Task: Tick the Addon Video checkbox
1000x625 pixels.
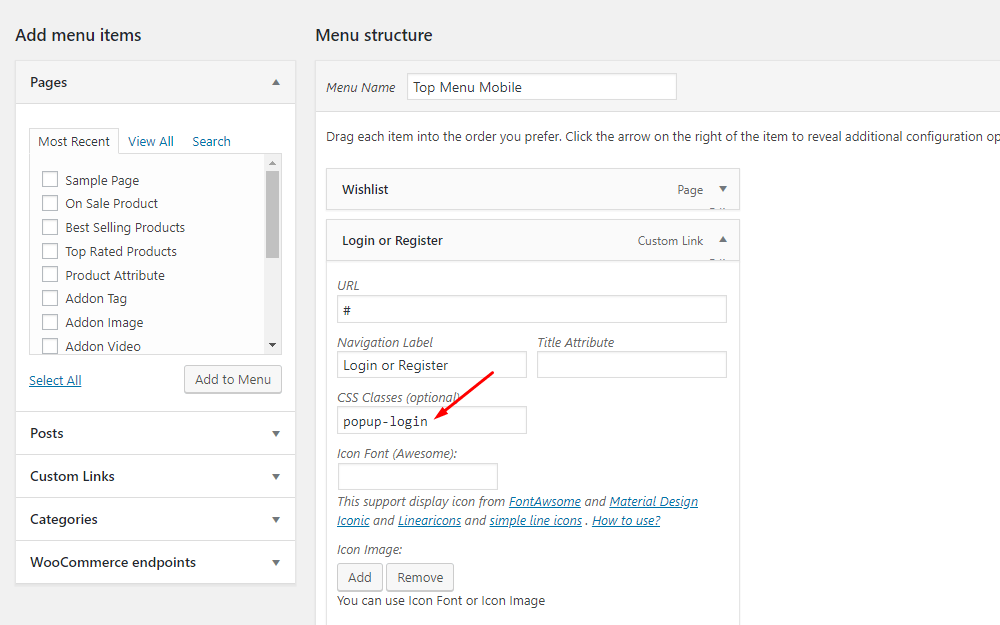Action: [x=50, y=346]
